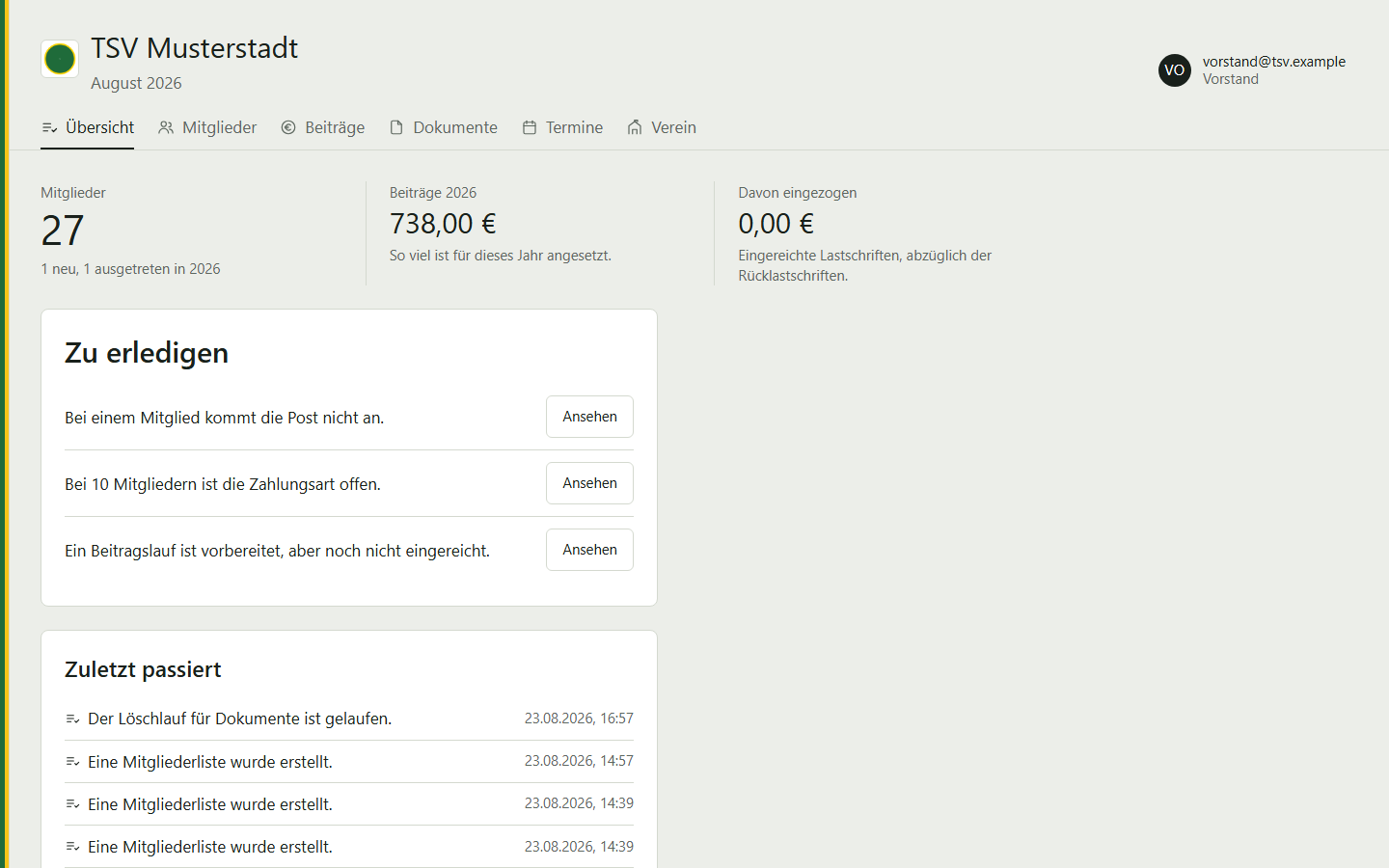Click the Beiträge euro icon
1389x868 pixels.
tap(288, 127)
